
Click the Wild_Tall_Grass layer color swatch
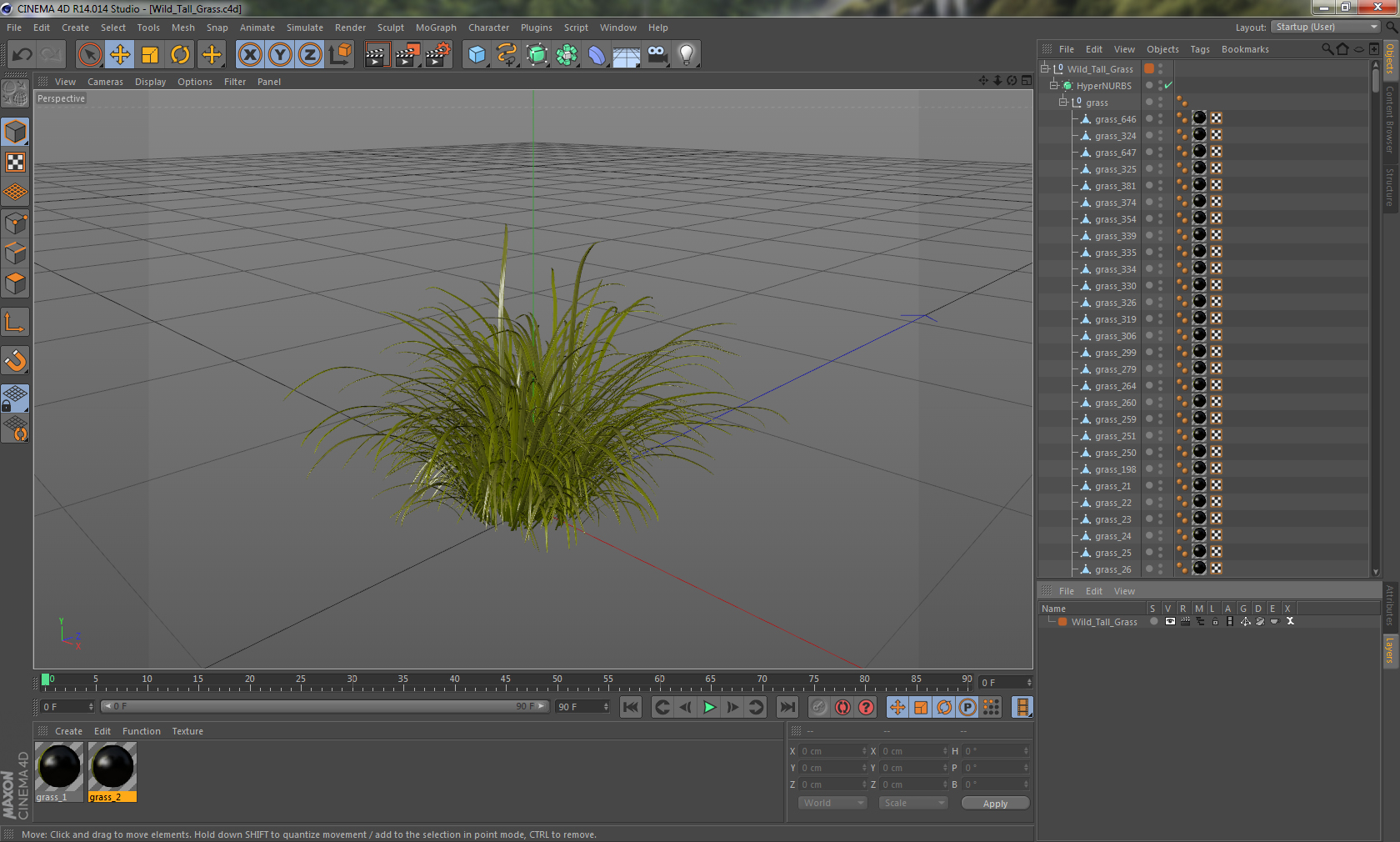click(1062, 621)
